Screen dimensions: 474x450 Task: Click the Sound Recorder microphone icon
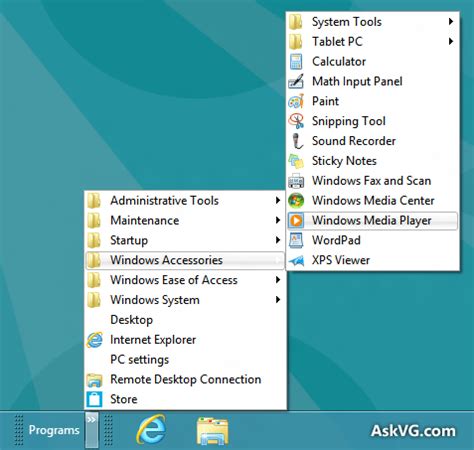point(297,141)
